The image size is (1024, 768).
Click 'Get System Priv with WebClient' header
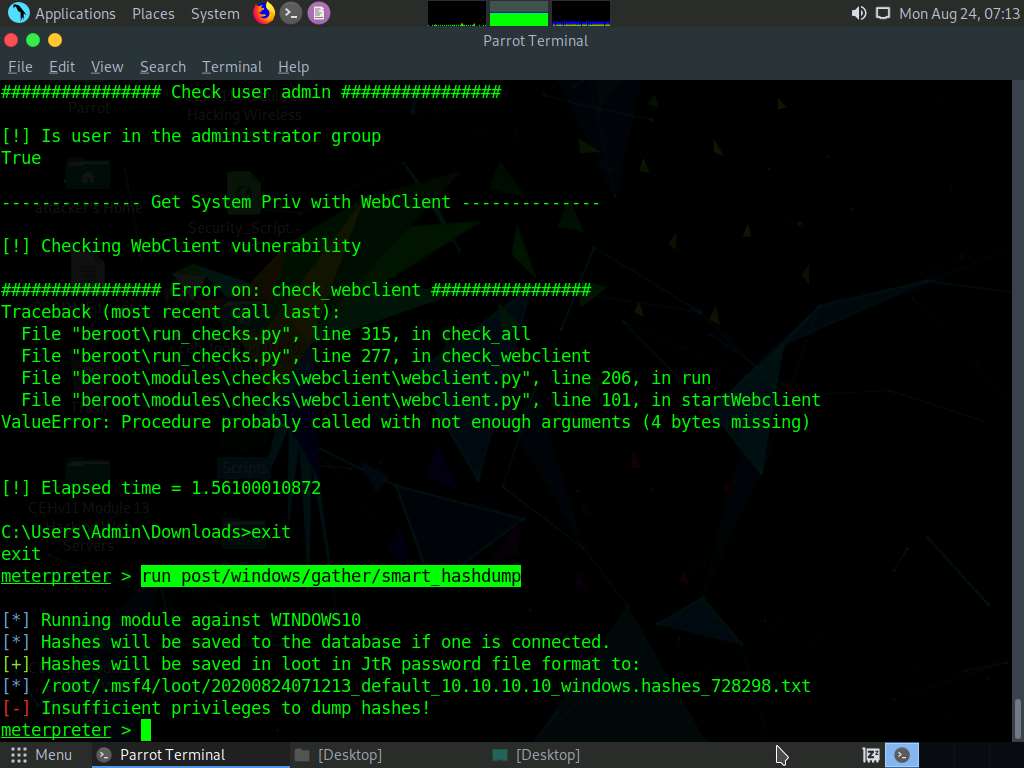coord(300,202)
